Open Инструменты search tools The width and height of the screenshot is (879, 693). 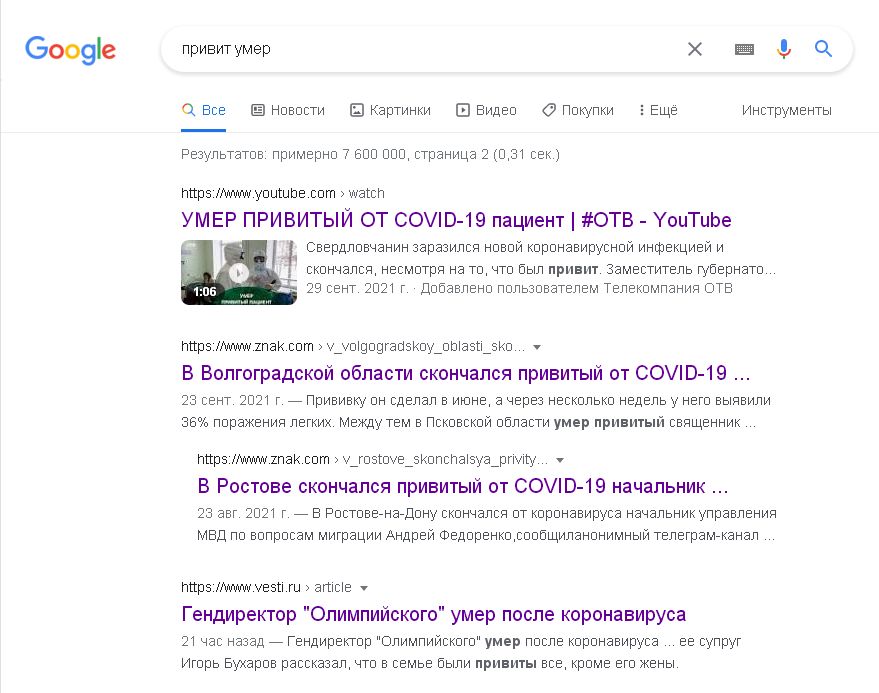pos(787,110)
